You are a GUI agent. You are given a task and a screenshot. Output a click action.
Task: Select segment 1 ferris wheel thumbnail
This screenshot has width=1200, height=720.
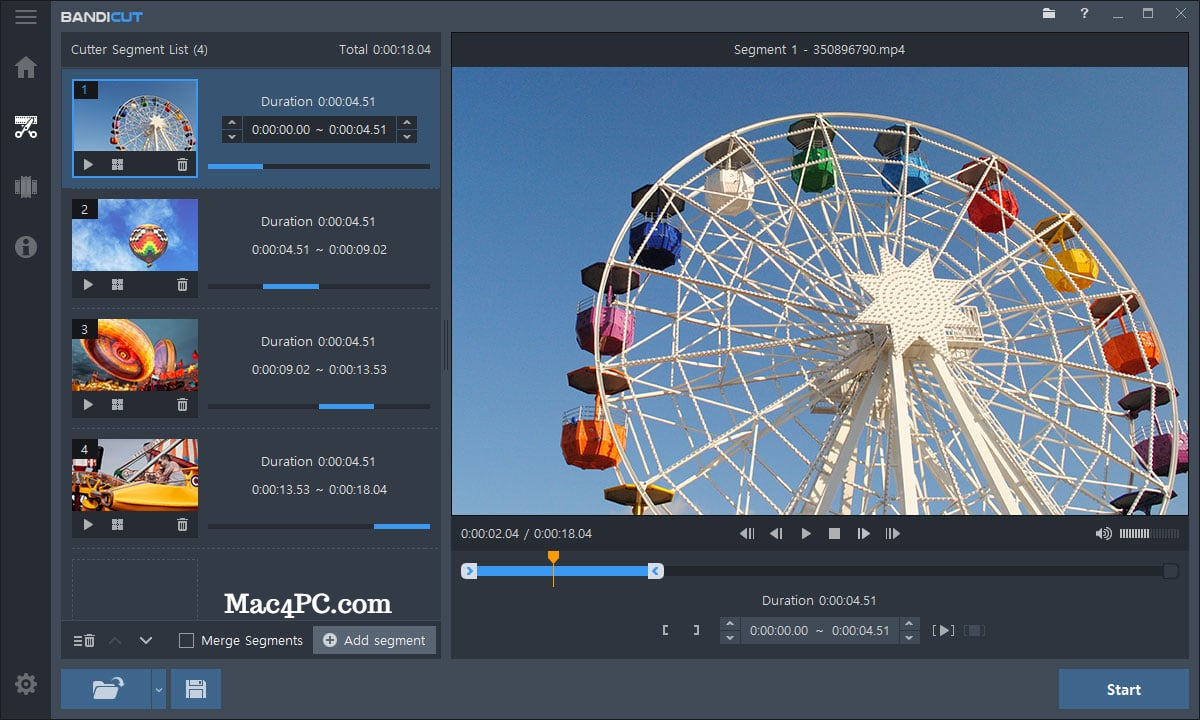point(135,116)
